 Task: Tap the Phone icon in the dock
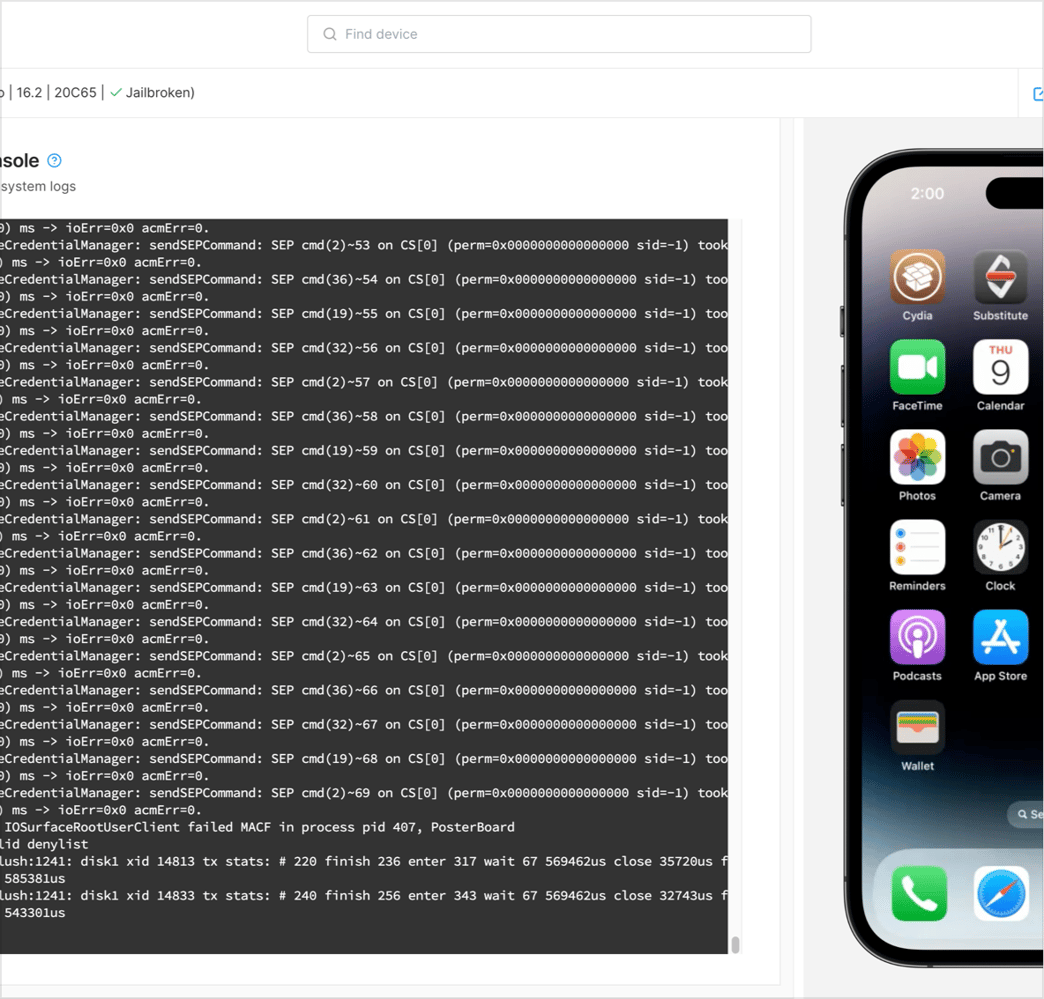pos(917,894)
